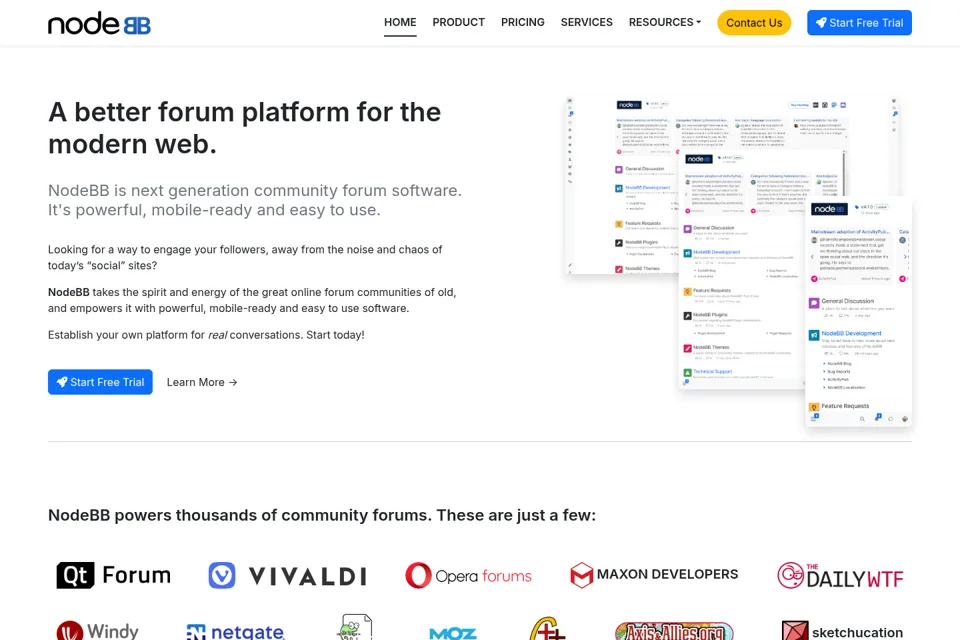Click the "Establish your own platform" sentence
This screenshot has width=960, height=640.
pyautogui.click(x=206, y=335)
